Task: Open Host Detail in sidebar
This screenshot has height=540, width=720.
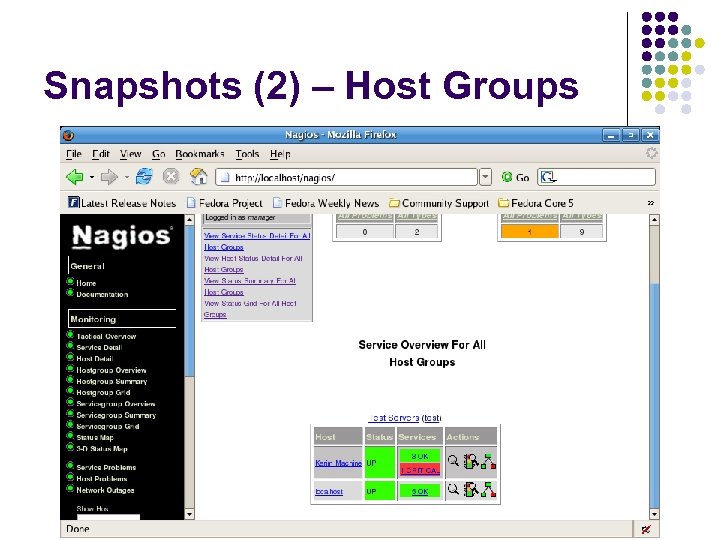Action: click(95, 359)
